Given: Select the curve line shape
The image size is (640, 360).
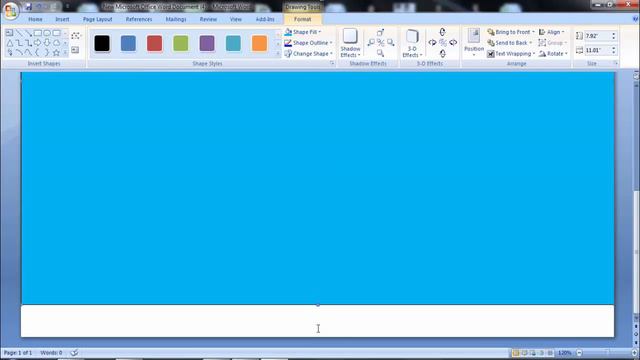Looking at the screenshot, I should click(28, 52).
